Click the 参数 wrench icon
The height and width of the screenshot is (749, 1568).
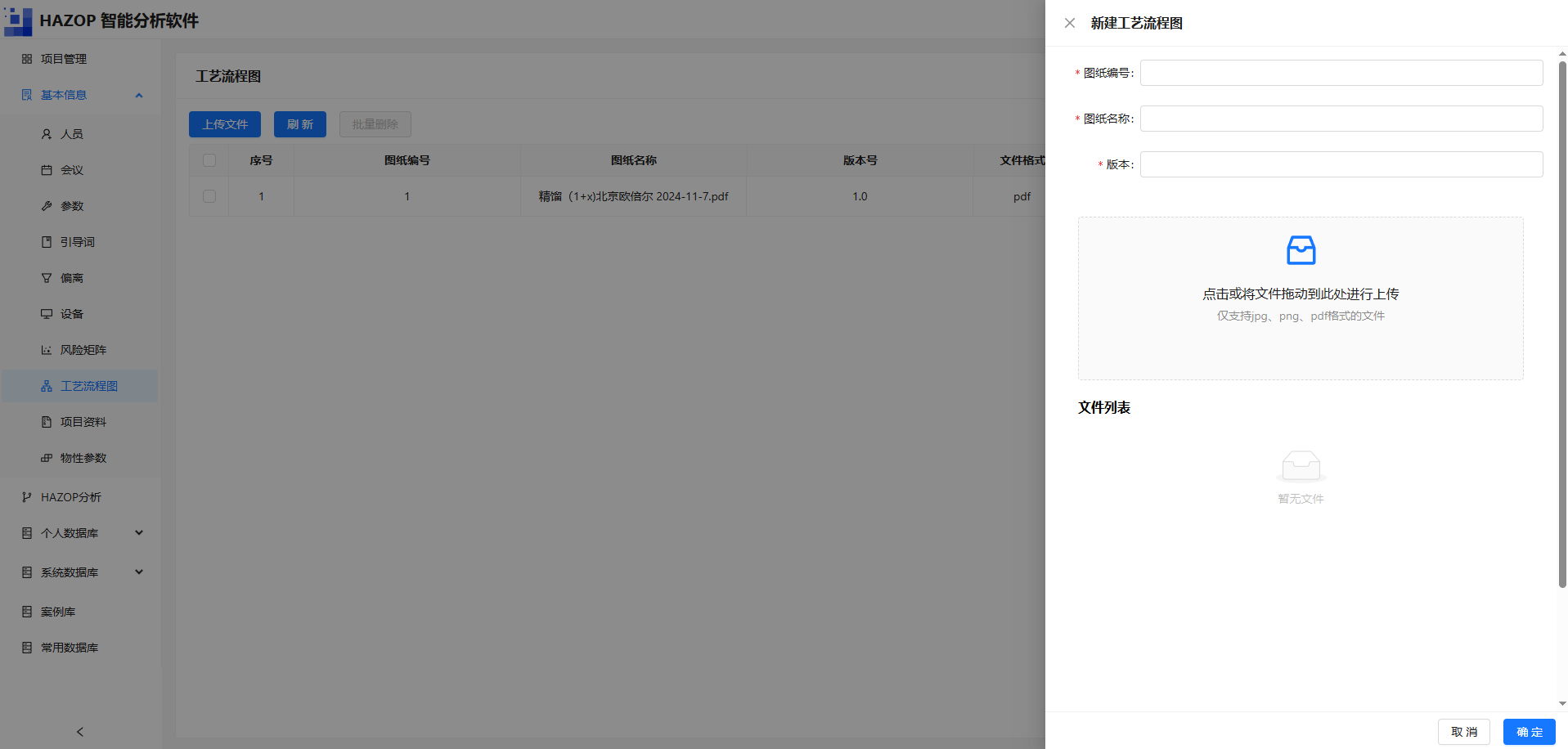[x=47, y=206]
